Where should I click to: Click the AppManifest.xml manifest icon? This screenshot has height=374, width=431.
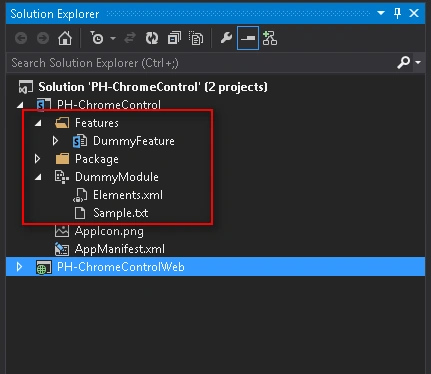[x=62, y=249]
